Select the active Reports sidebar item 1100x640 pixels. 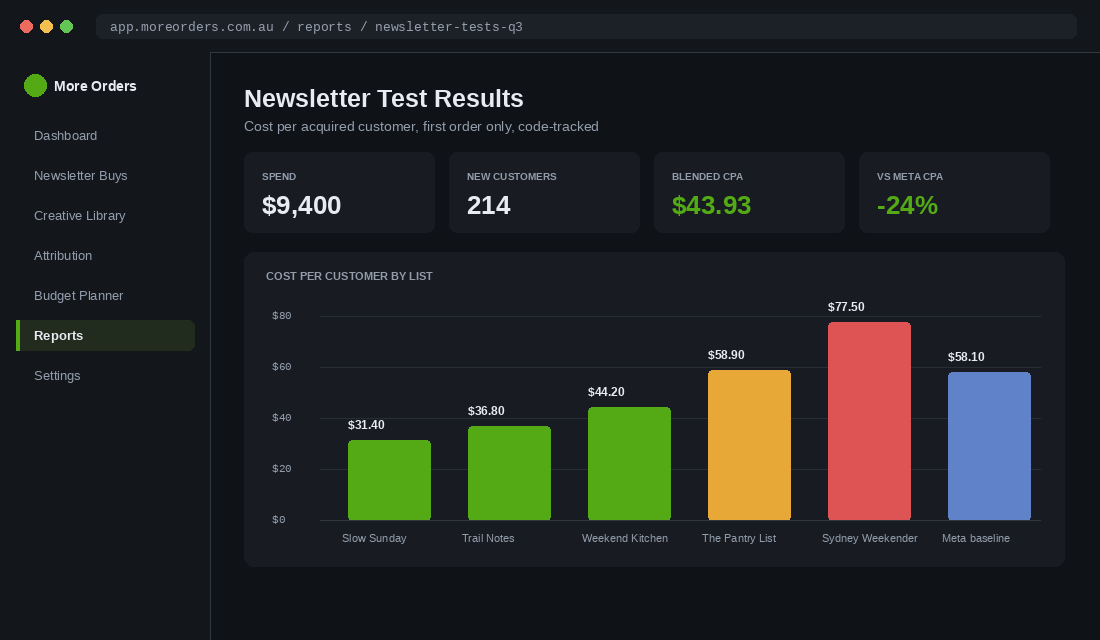pos(105,335)
